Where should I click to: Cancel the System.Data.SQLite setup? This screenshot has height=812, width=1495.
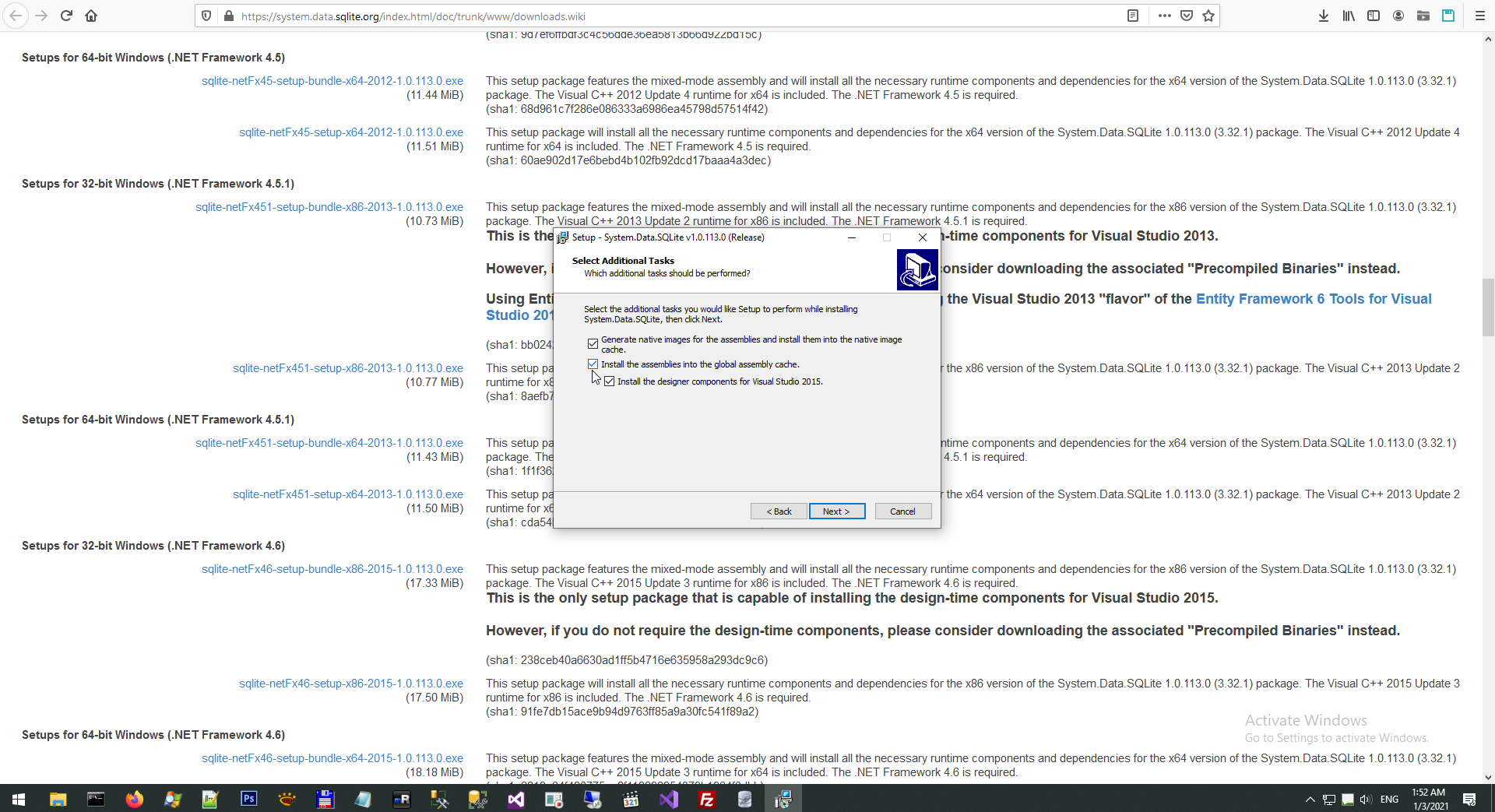(x=903, y=511)
